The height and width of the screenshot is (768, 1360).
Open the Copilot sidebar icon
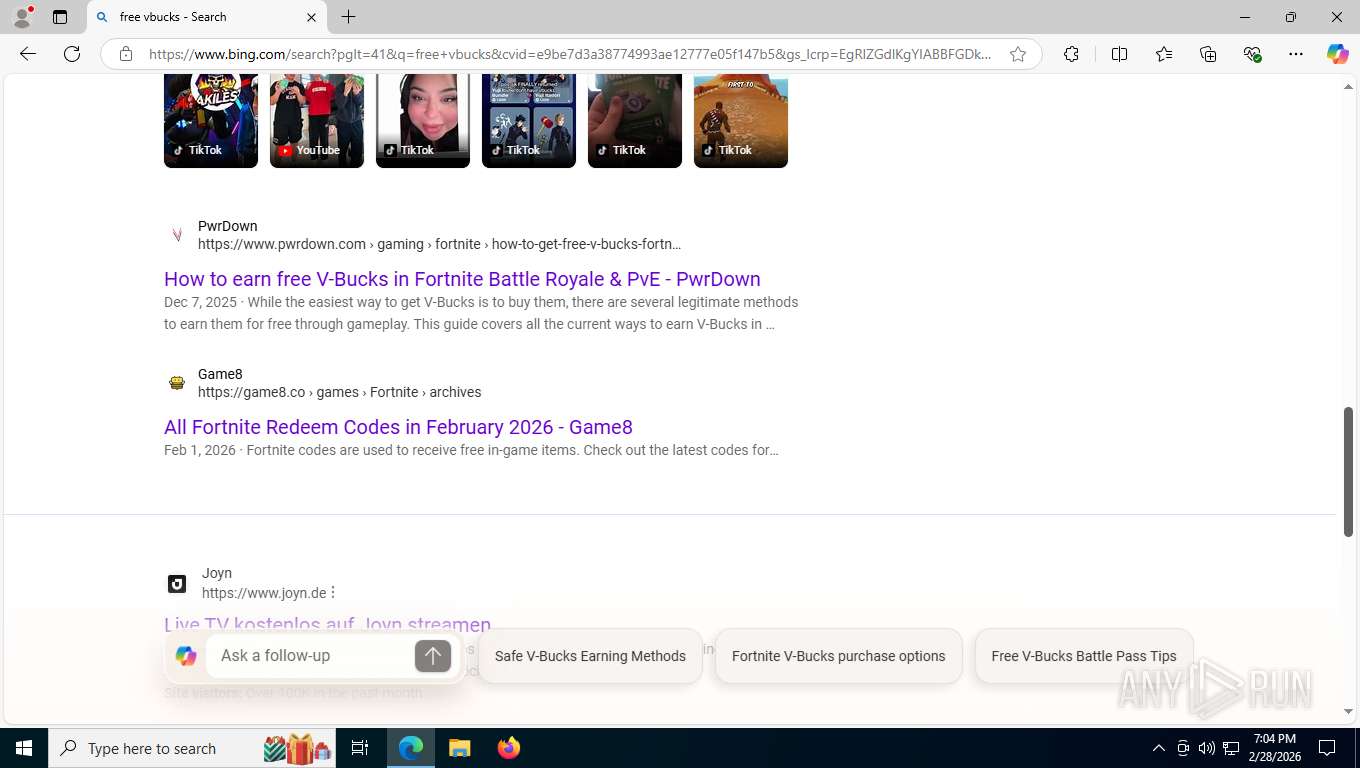coord(1337,54)
